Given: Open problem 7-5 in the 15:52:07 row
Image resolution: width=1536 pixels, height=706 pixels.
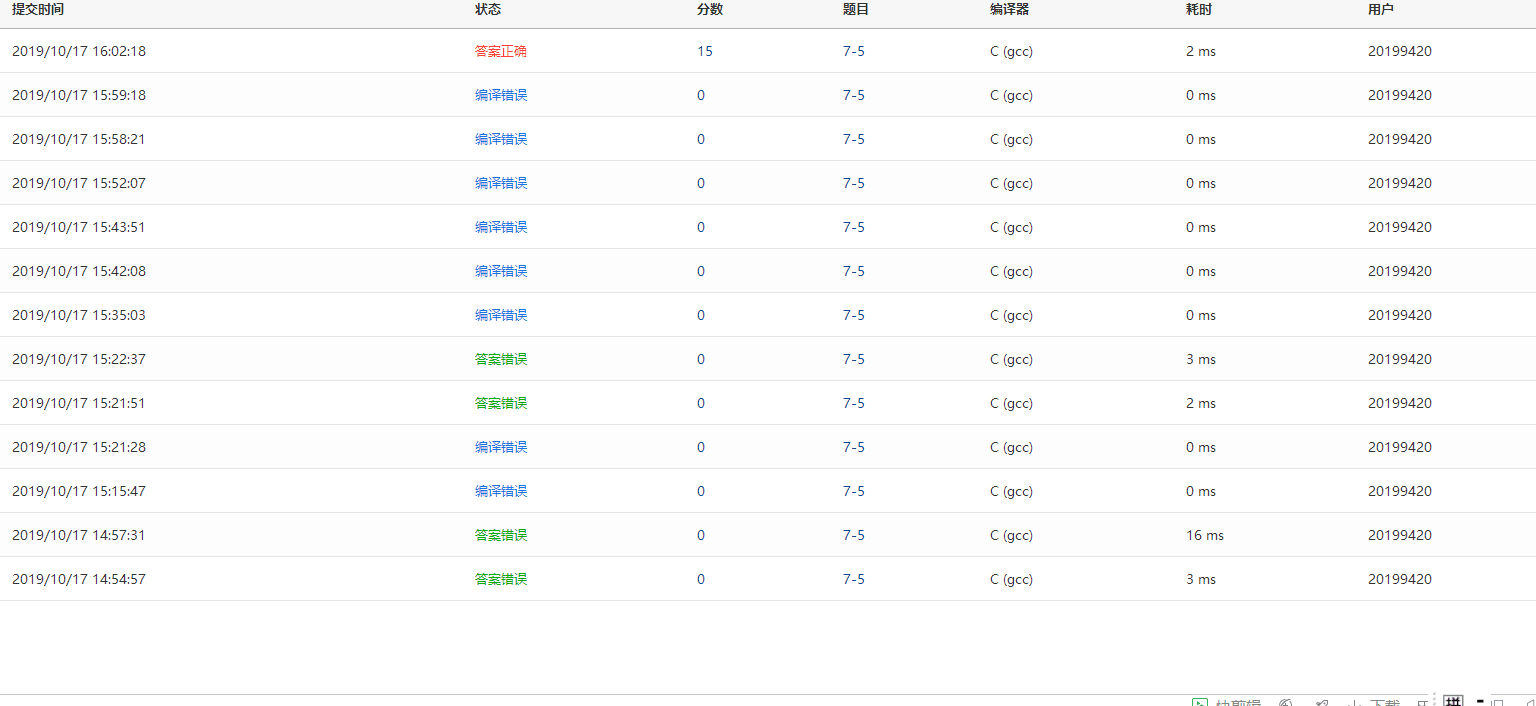Looking at the screenshot, I should click(854, 183).
